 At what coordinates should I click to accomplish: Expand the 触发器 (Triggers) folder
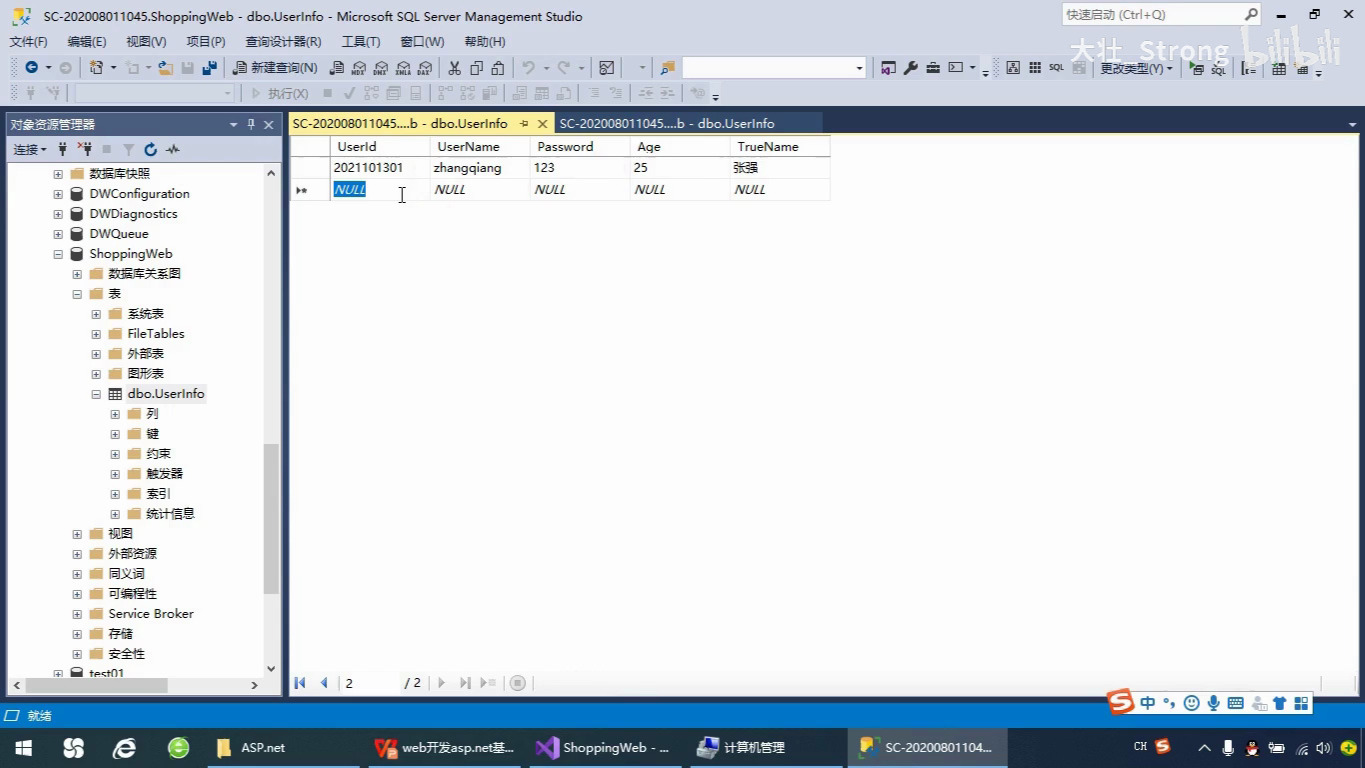tap(115, 474)
